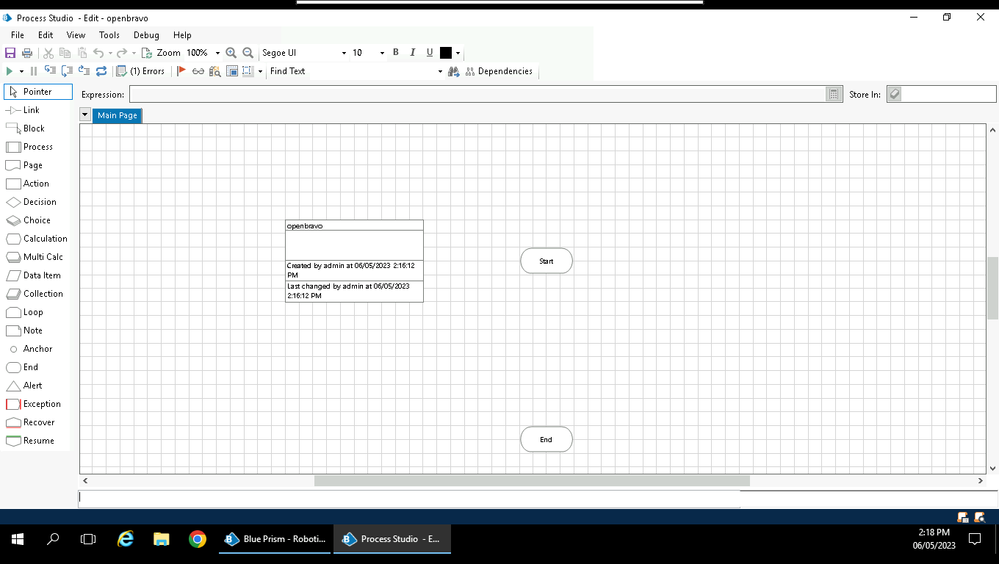Expand the page list arrow beside Main Page
999x564 pixels.
(x=85, y=115)
